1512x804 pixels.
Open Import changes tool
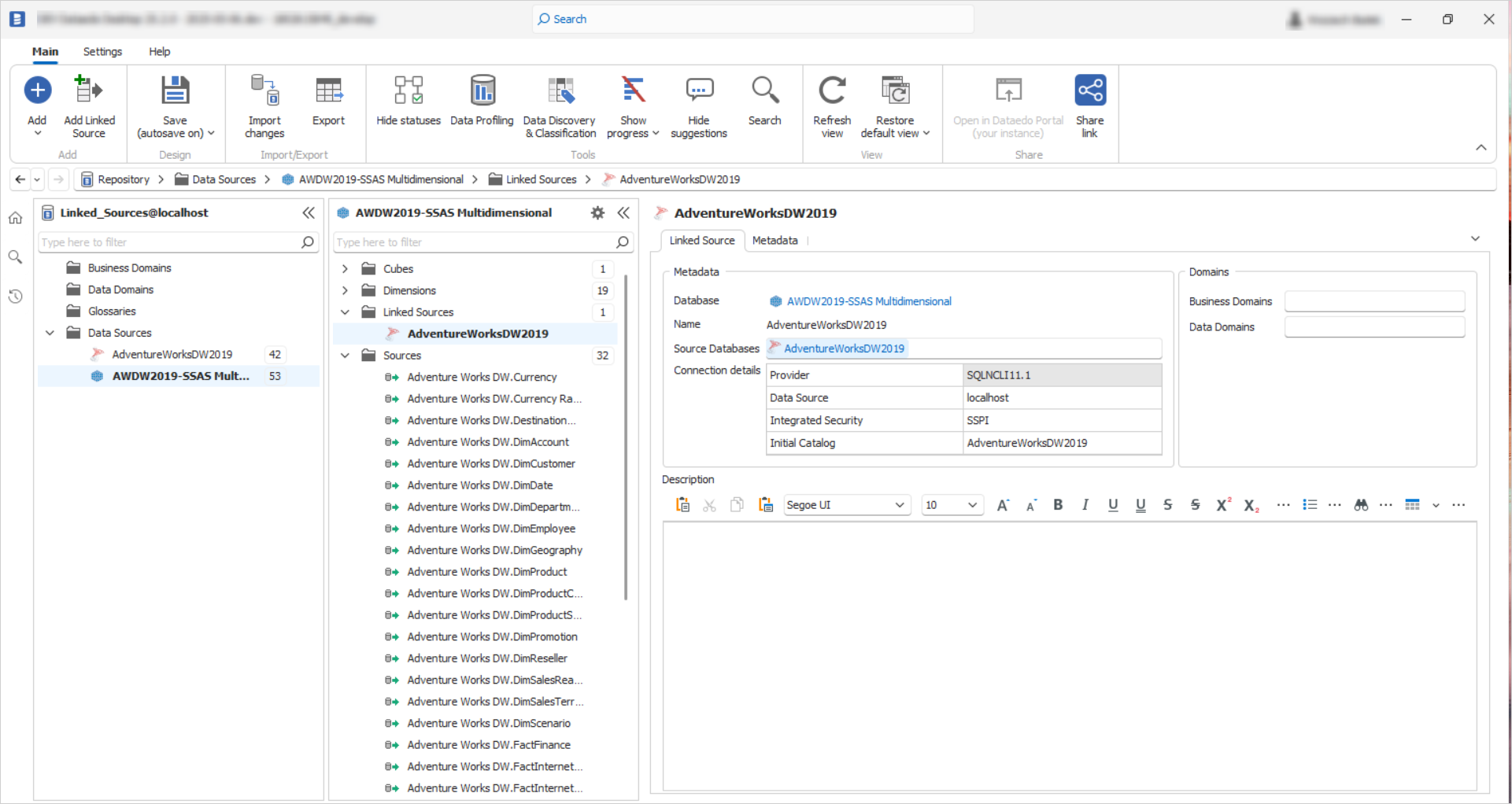(264, 106)
